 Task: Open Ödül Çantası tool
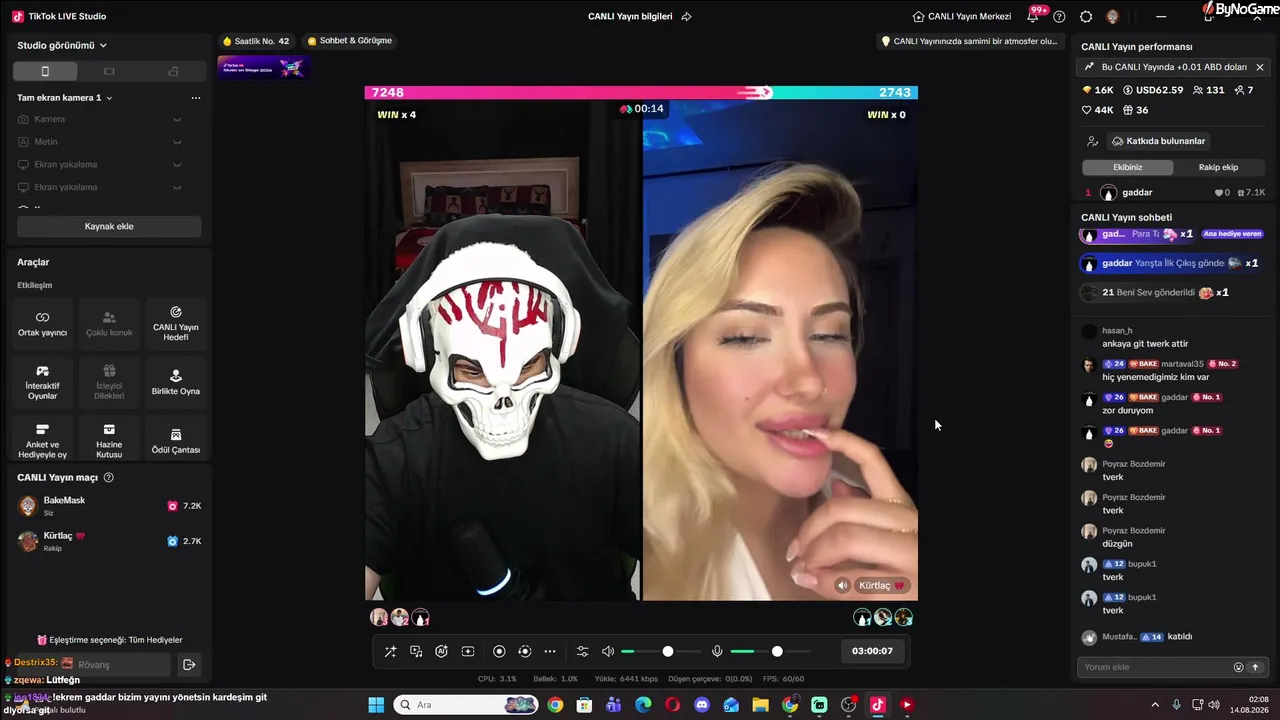(176, 441)
